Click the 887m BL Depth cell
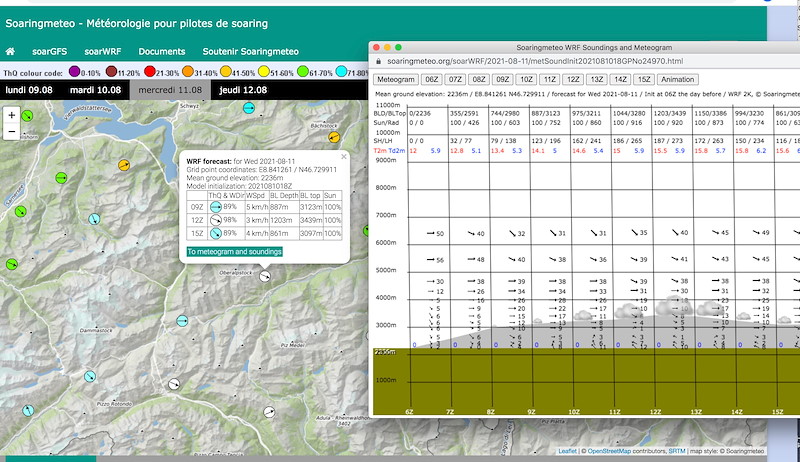800x462 pixels. (284, 207)
